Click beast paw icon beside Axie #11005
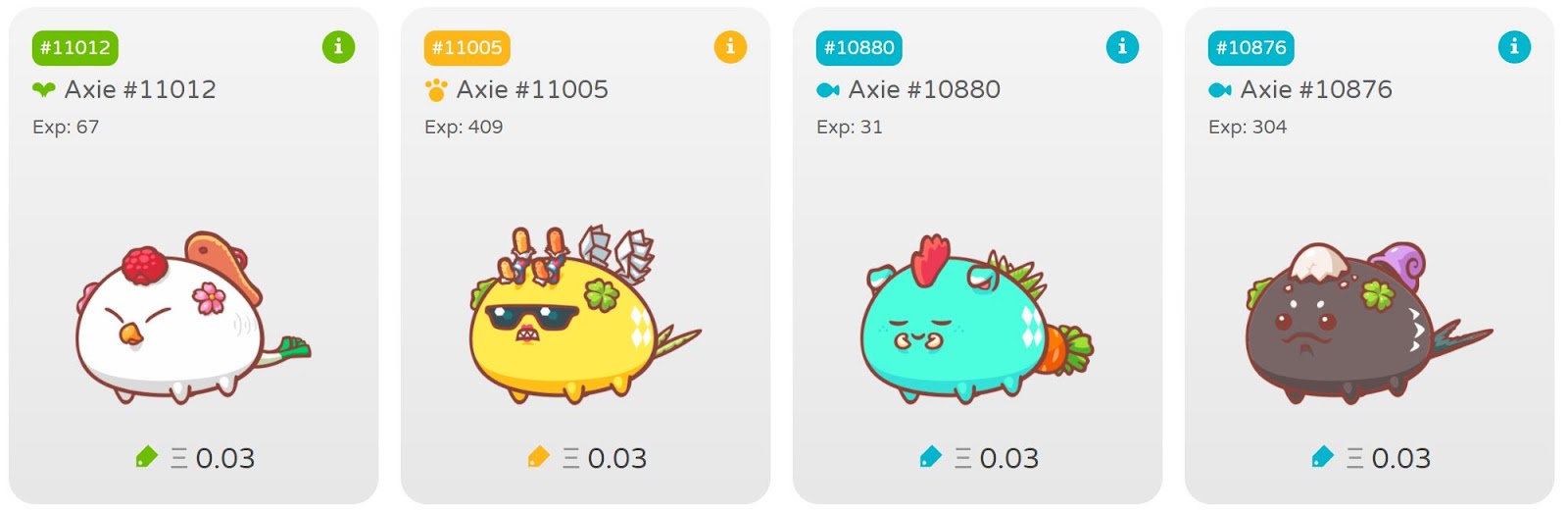 pyautogui.click(x=436, y=90)
